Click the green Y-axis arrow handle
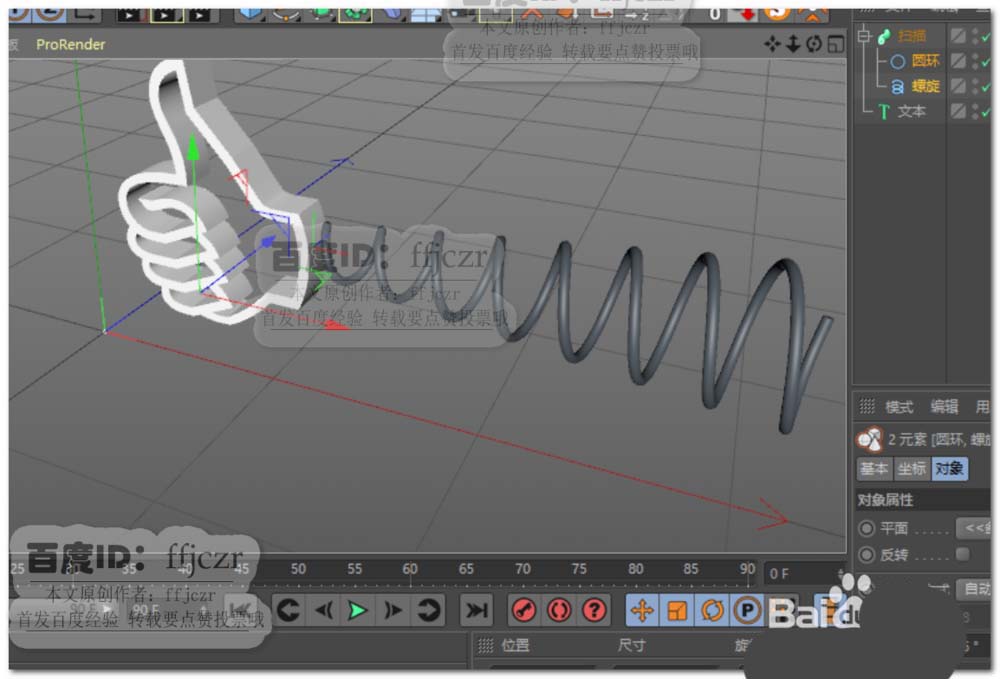Viewport: 1000px width, 679px height. point(193,147)
